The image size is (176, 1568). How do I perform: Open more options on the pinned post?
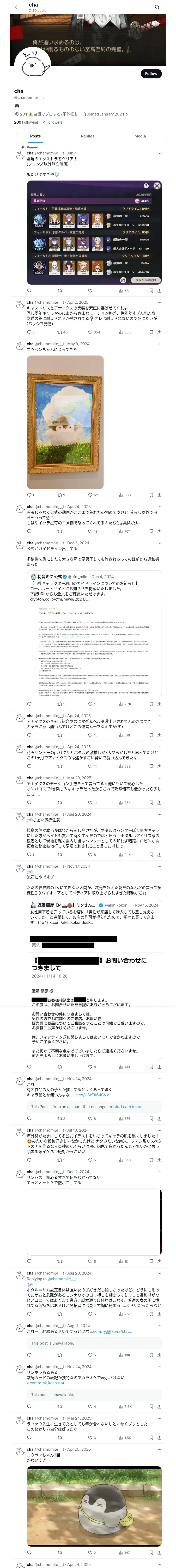[x=160, y=153]
